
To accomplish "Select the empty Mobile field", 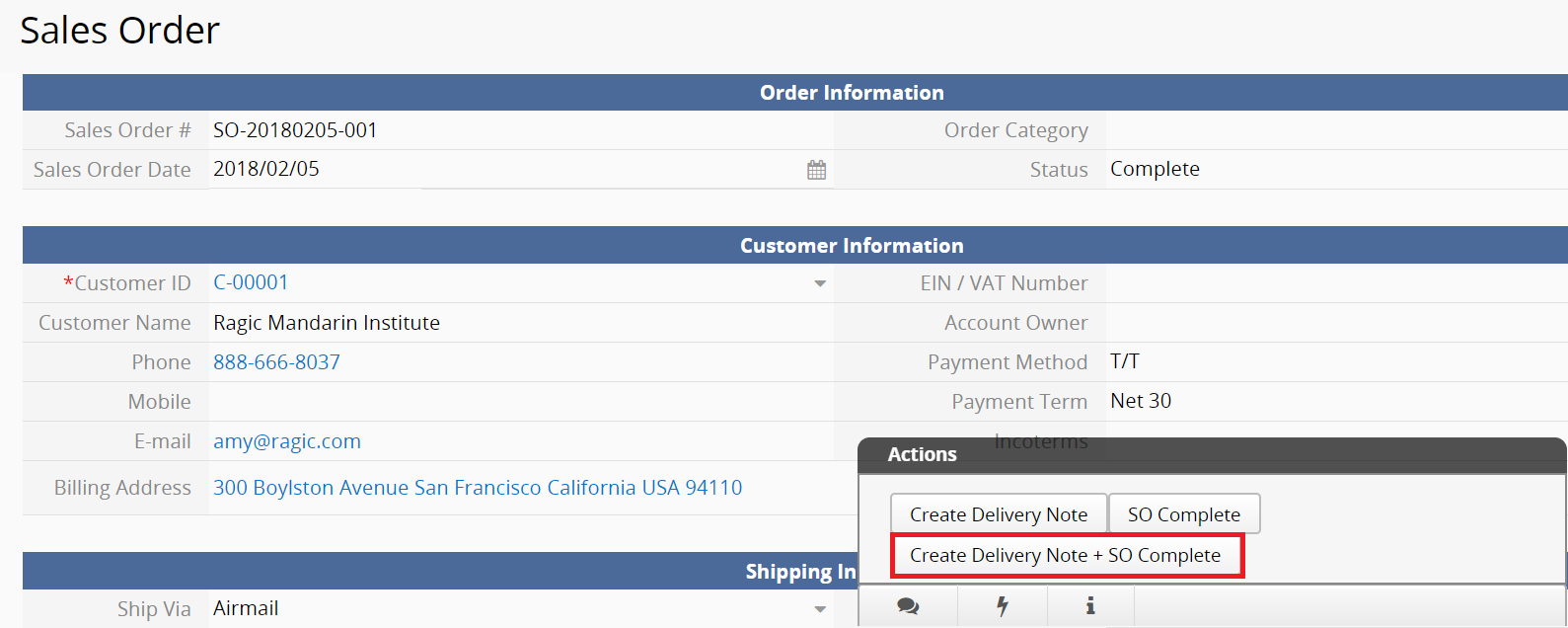I will tap(521, 402).
